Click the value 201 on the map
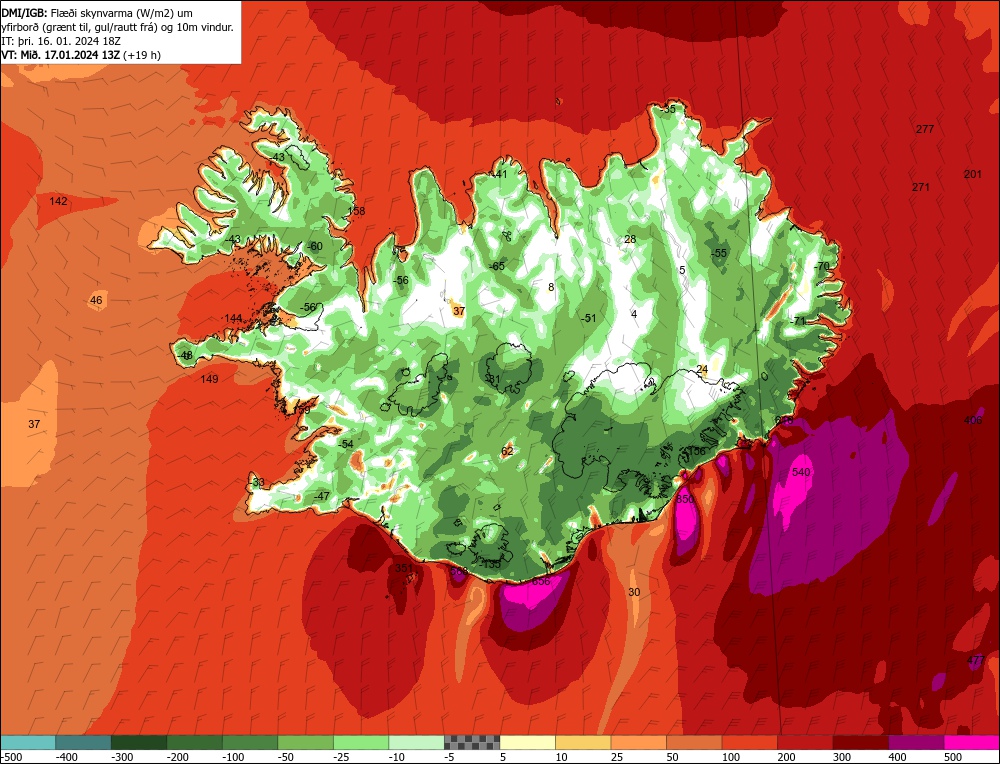This screenshot has width=1000, height=764. [x=973, y=174]
